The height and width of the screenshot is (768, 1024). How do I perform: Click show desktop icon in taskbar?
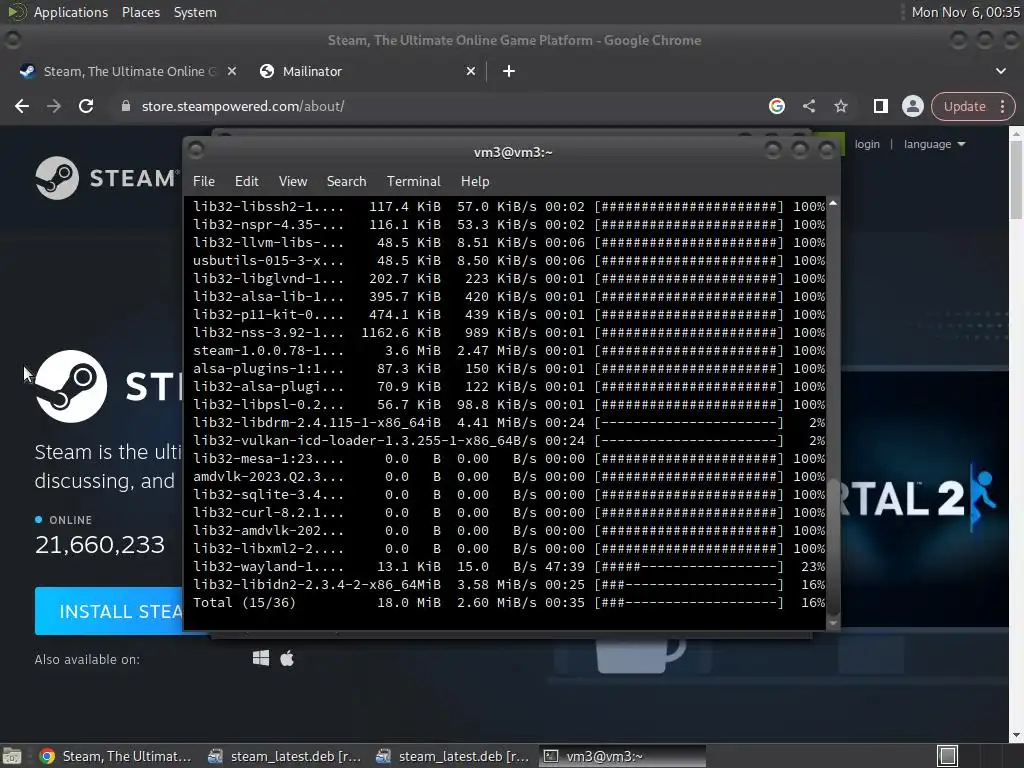click(x=12, y=756)
